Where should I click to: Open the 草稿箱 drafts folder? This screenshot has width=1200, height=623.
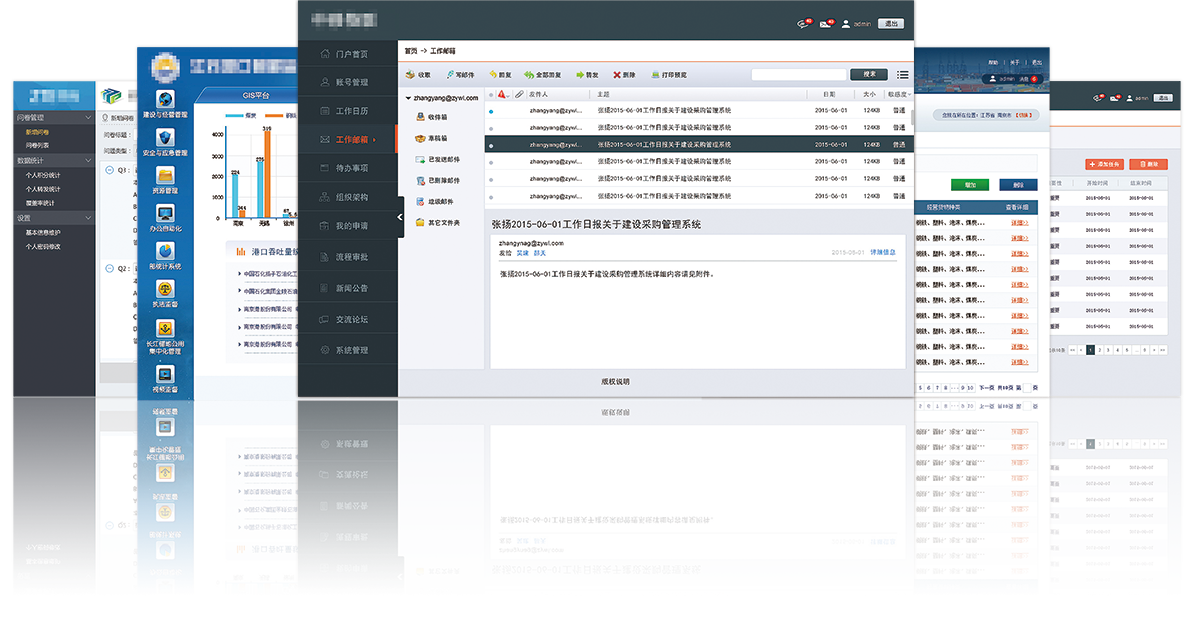429,138
